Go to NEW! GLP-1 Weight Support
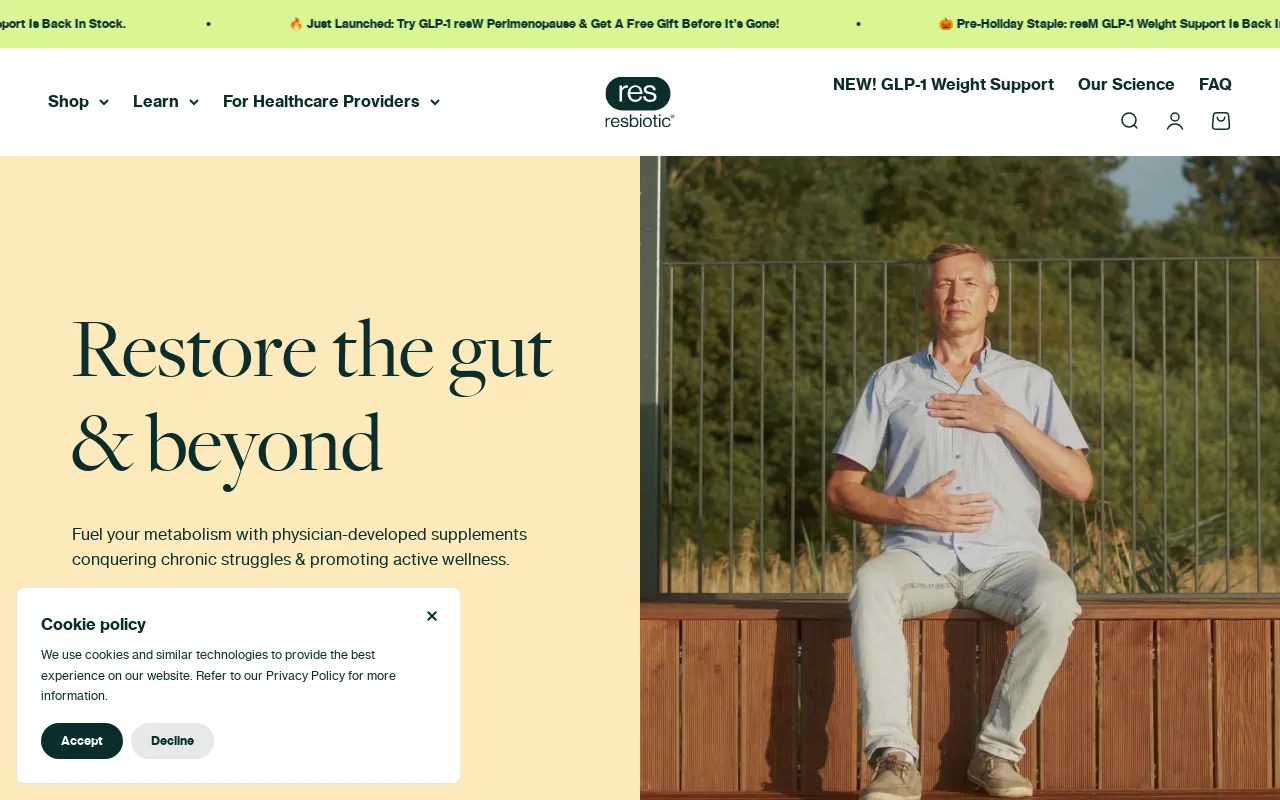The height and width of the screenshot is (800, 1280). (x=943, y=84)
